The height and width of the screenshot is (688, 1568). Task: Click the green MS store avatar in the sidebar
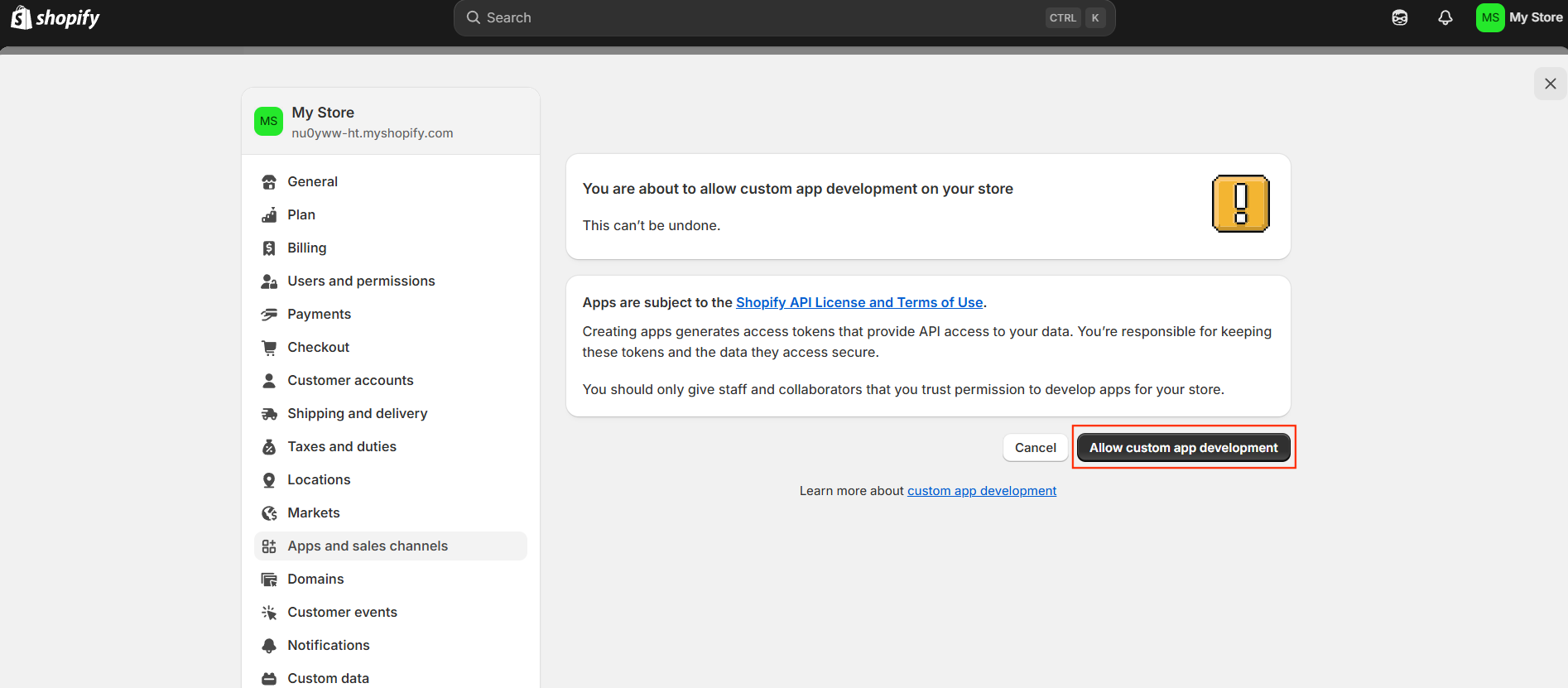pos(268,121)
